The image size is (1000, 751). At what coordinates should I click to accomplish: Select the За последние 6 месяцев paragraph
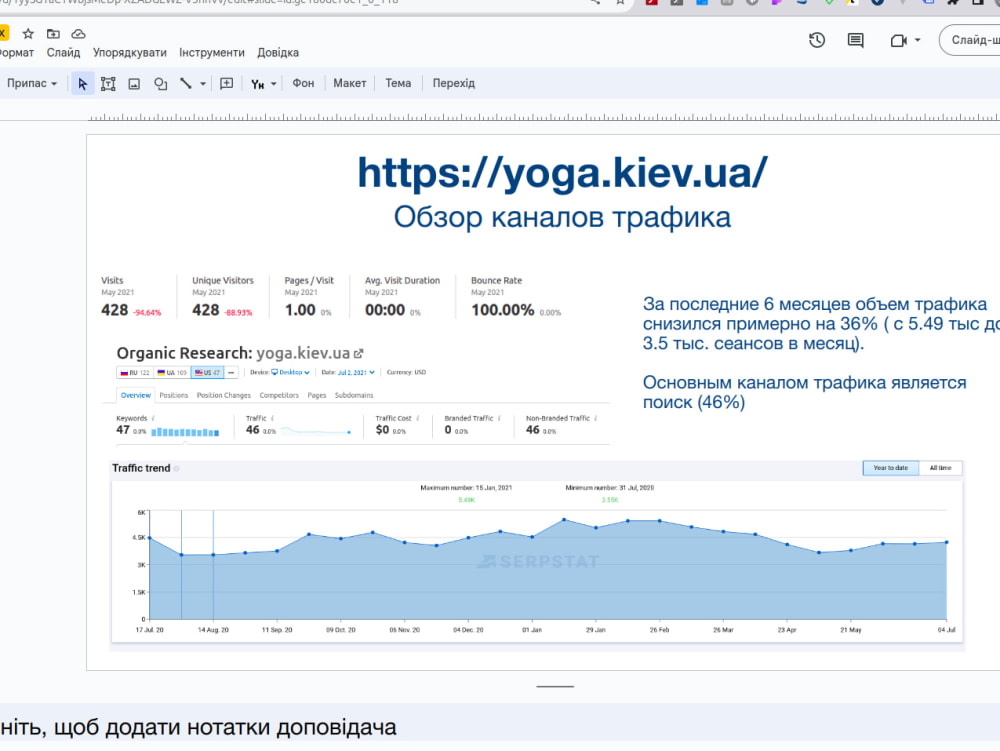[821, 324]
